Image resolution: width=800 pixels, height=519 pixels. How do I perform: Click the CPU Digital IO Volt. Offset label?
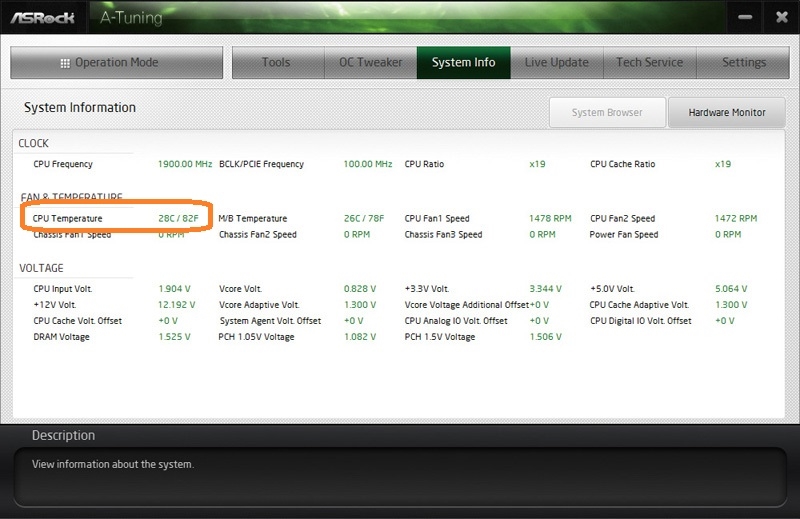click(x=641, y=321)
